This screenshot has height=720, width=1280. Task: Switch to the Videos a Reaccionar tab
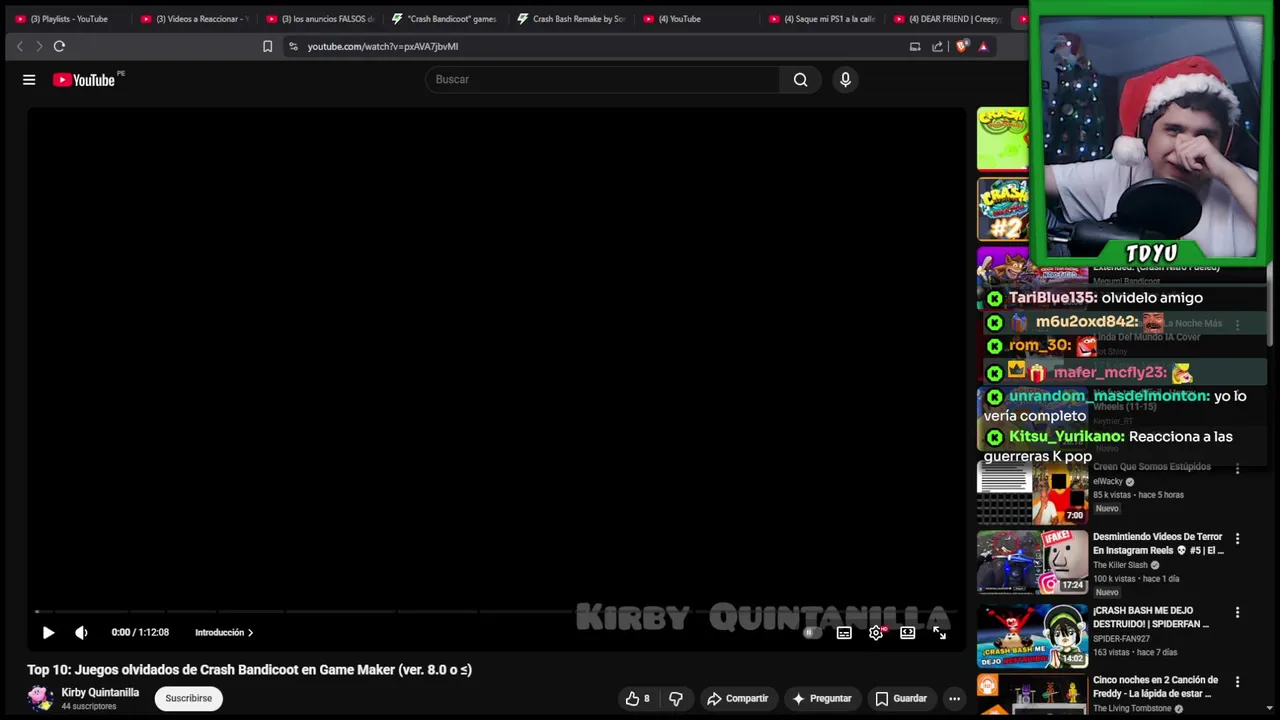(x=195, y=18)
